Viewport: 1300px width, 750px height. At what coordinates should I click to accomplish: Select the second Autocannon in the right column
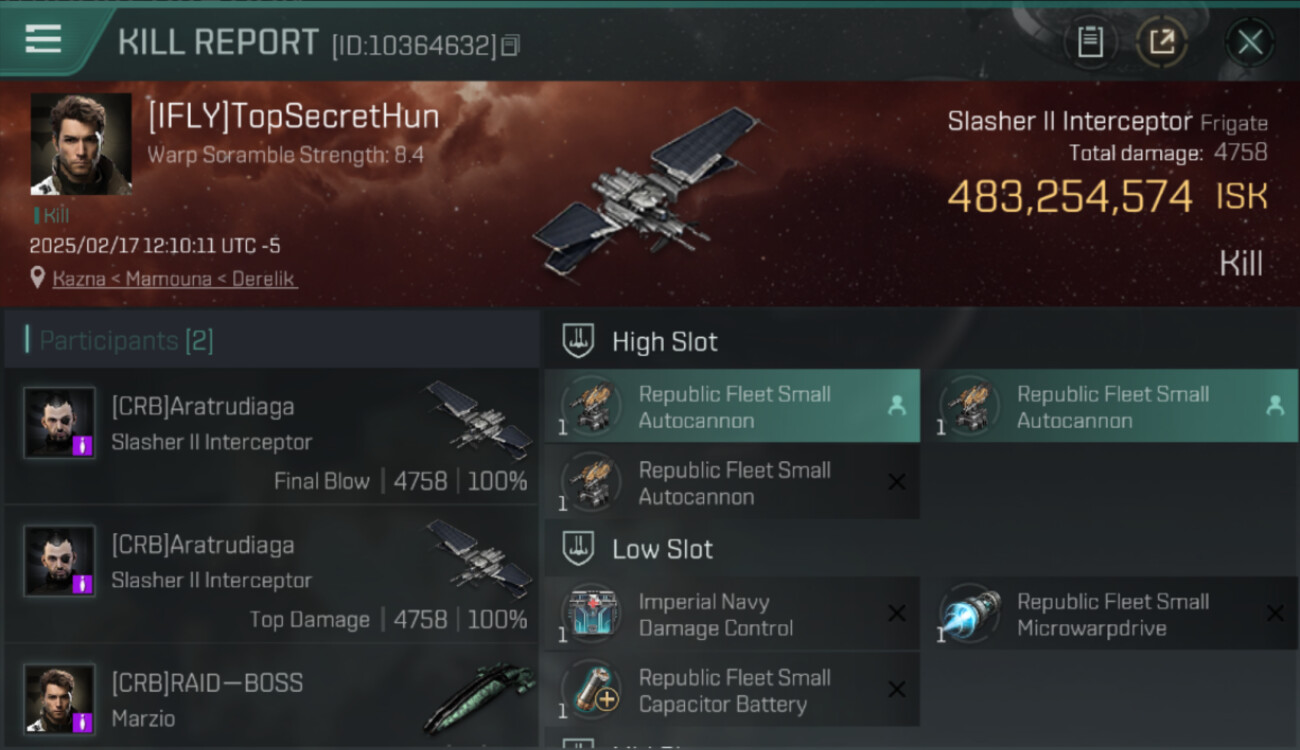[x=1111, y=406]
